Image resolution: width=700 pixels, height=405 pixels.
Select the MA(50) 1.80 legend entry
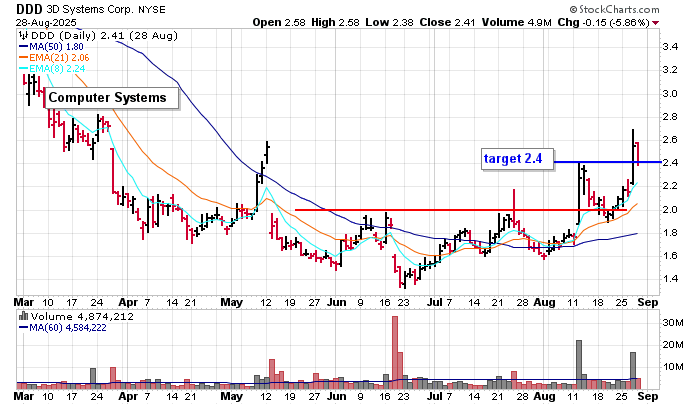(x=51, y=46)
